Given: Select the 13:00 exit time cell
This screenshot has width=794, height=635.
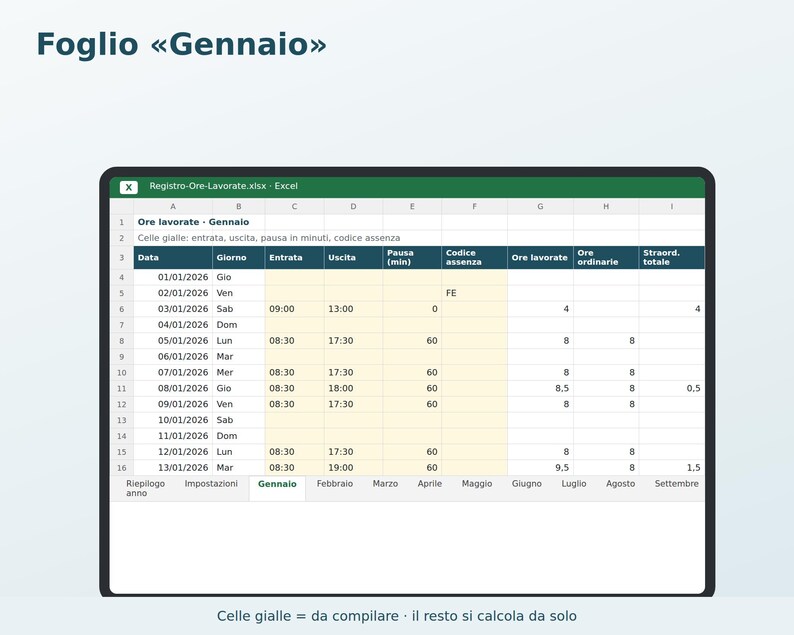Looking at the screenshot, I should click(x=353, y=309).
